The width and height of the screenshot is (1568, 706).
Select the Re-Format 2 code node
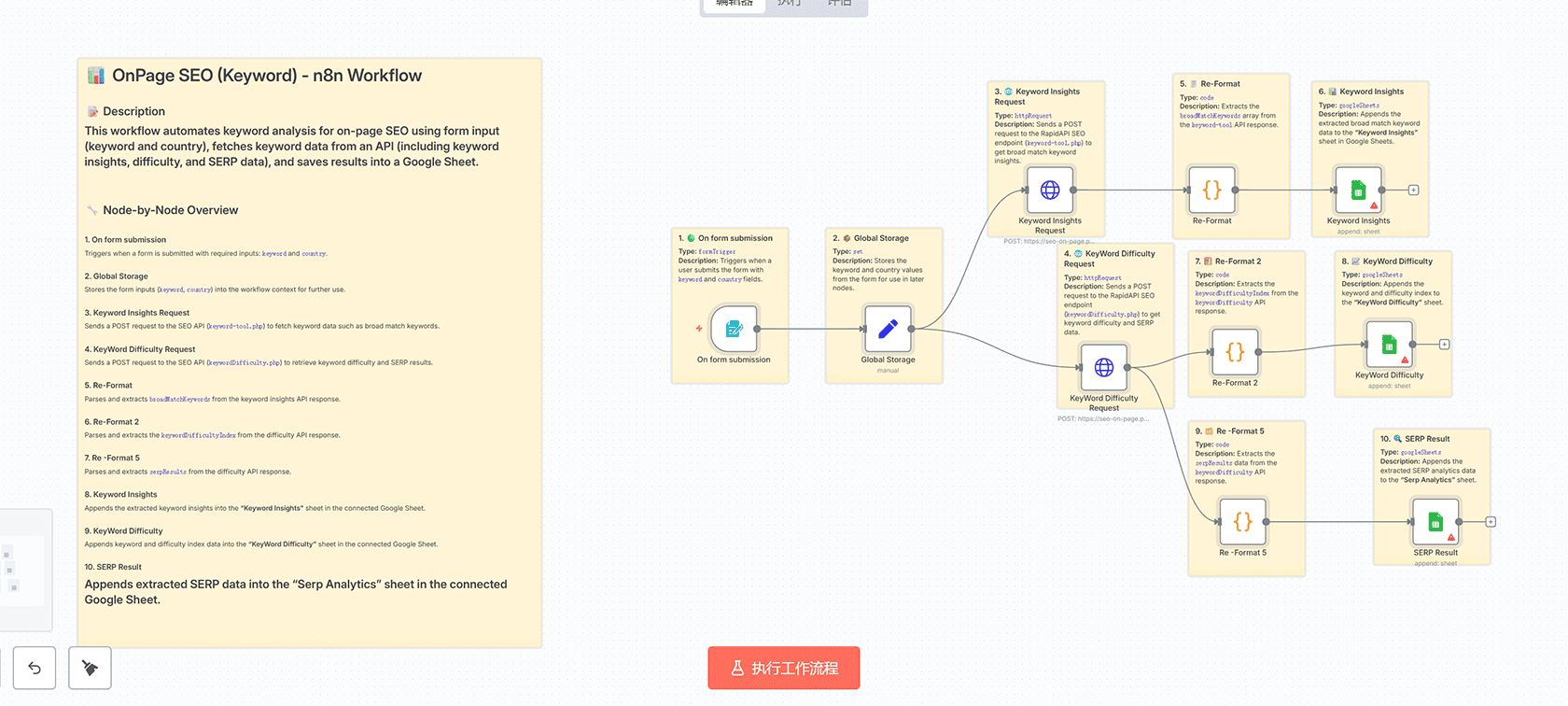[1235, 352]
